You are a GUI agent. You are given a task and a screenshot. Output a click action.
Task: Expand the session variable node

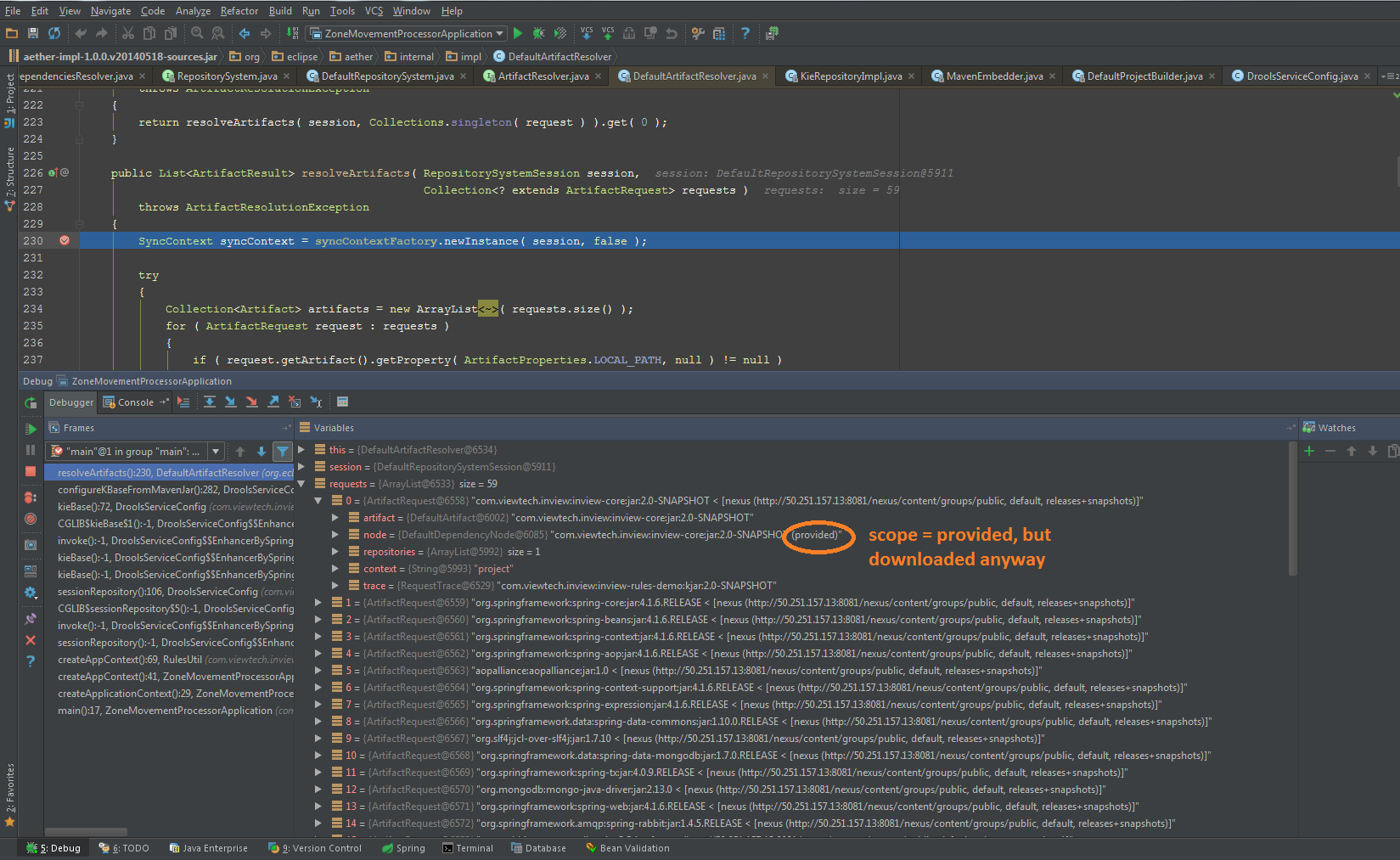(x=301, y=467)
